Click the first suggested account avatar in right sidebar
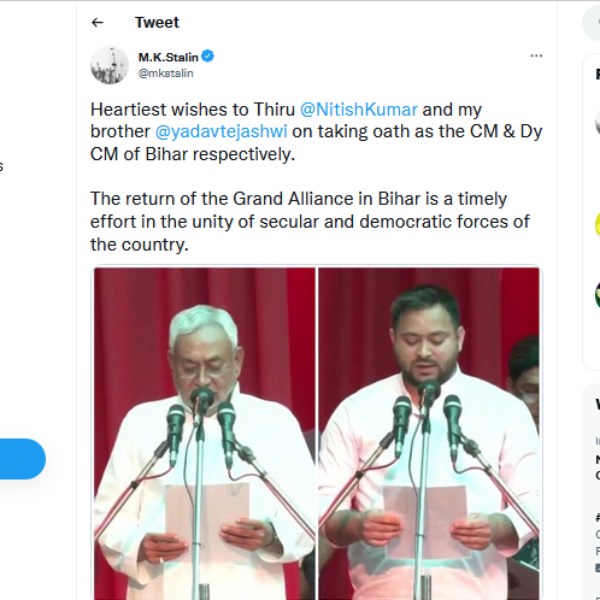This screenshot has height=600, width=600. tap(597, 122)
